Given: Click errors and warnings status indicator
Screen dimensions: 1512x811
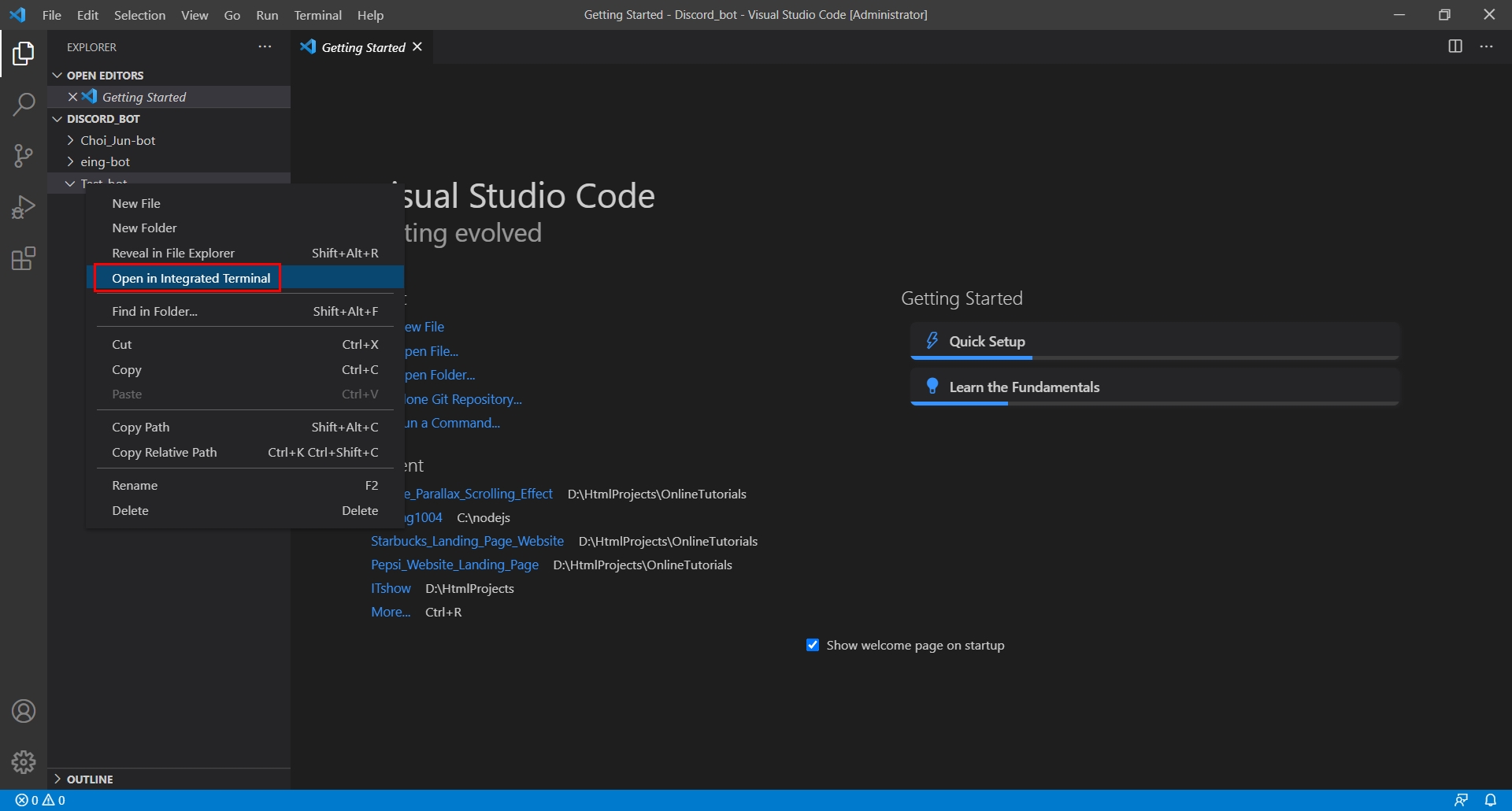Looking at the screenshot, I should click(40, 800).
